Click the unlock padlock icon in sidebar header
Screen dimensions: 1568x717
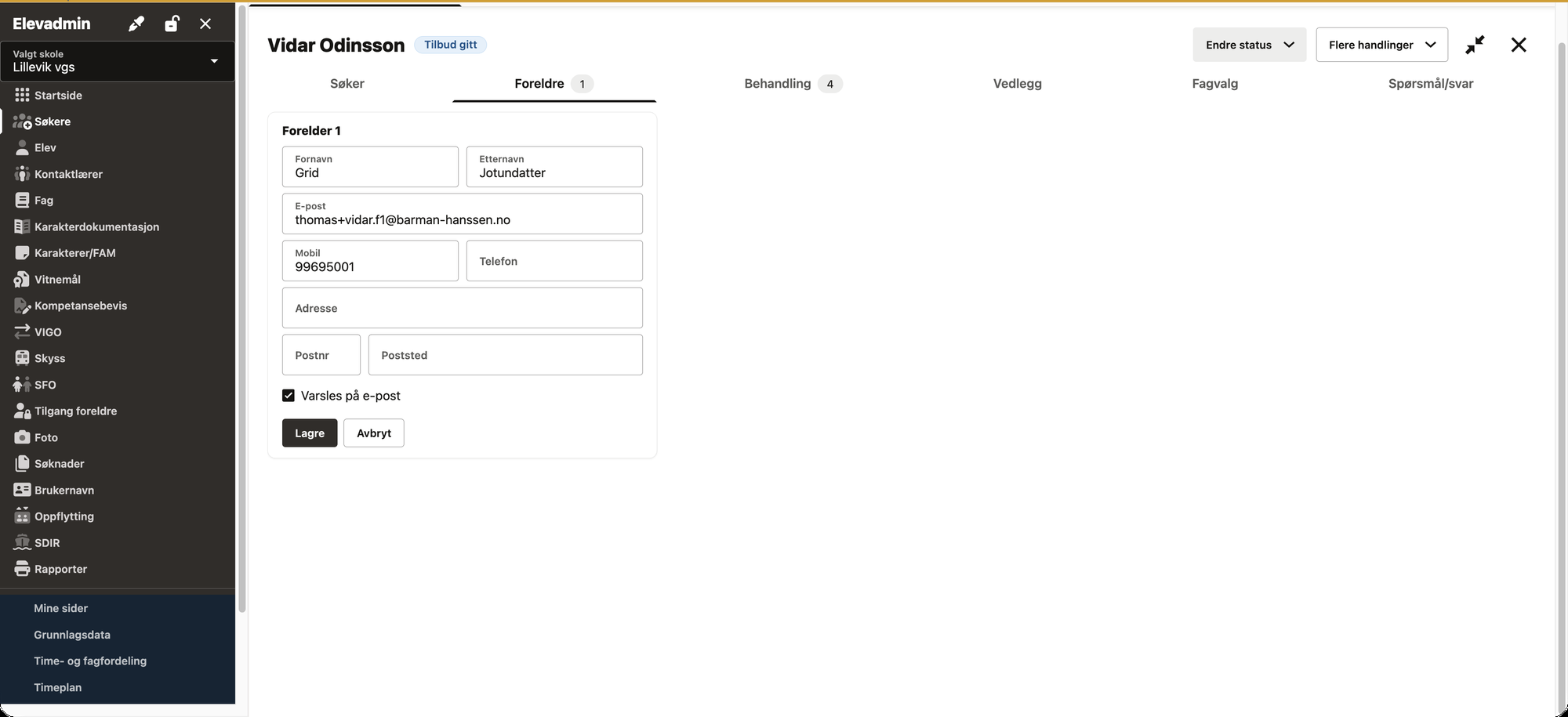tap(172, 24)
